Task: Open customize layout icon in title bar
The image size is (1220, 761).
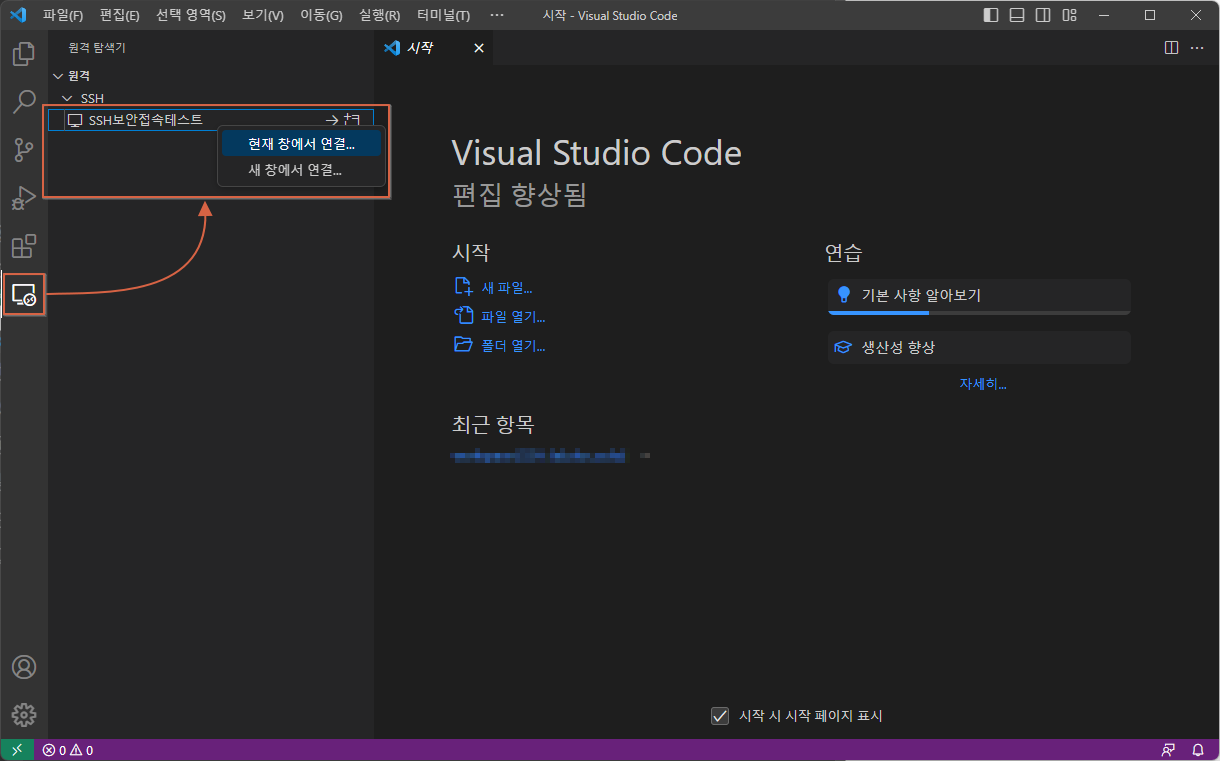Action: (1070, 15)
